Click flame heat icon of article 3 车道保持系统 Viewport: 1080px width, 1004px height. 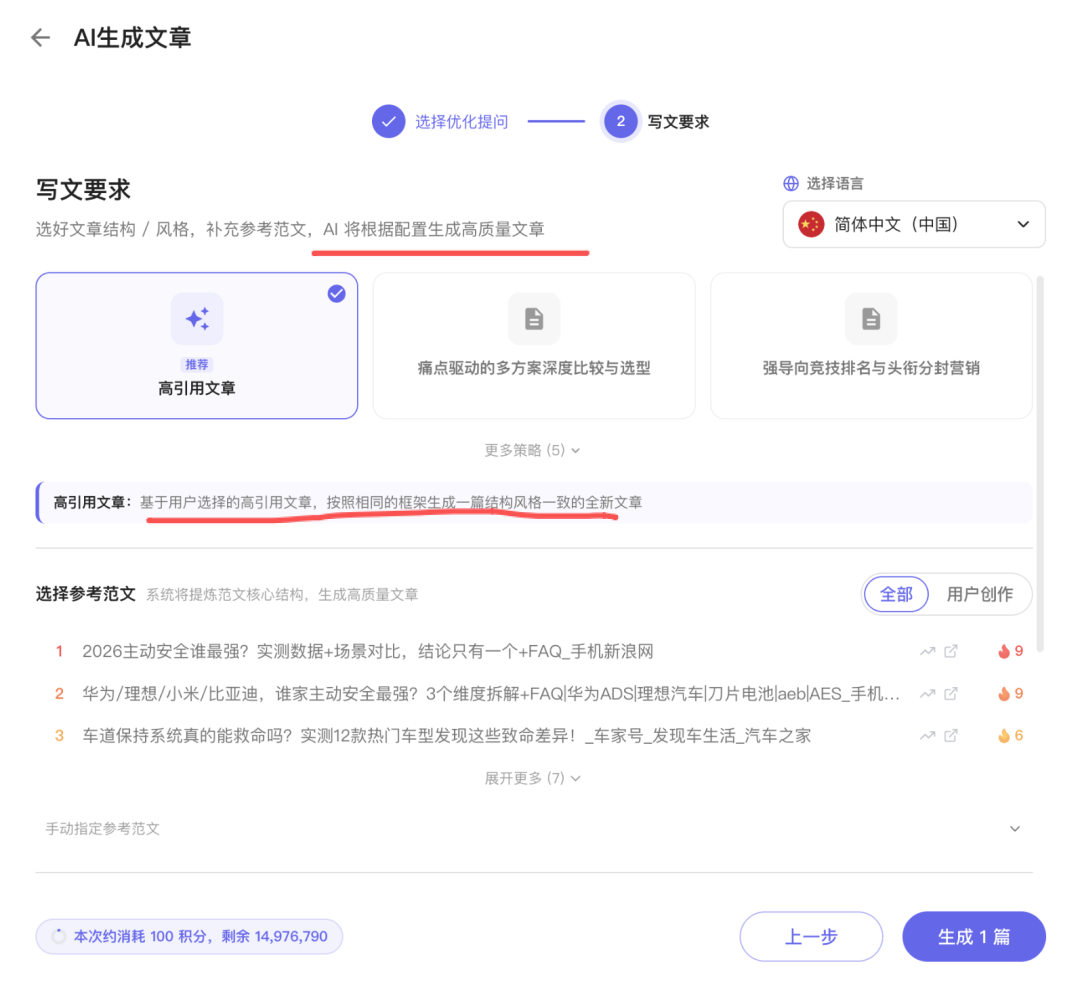(1004, 735)
